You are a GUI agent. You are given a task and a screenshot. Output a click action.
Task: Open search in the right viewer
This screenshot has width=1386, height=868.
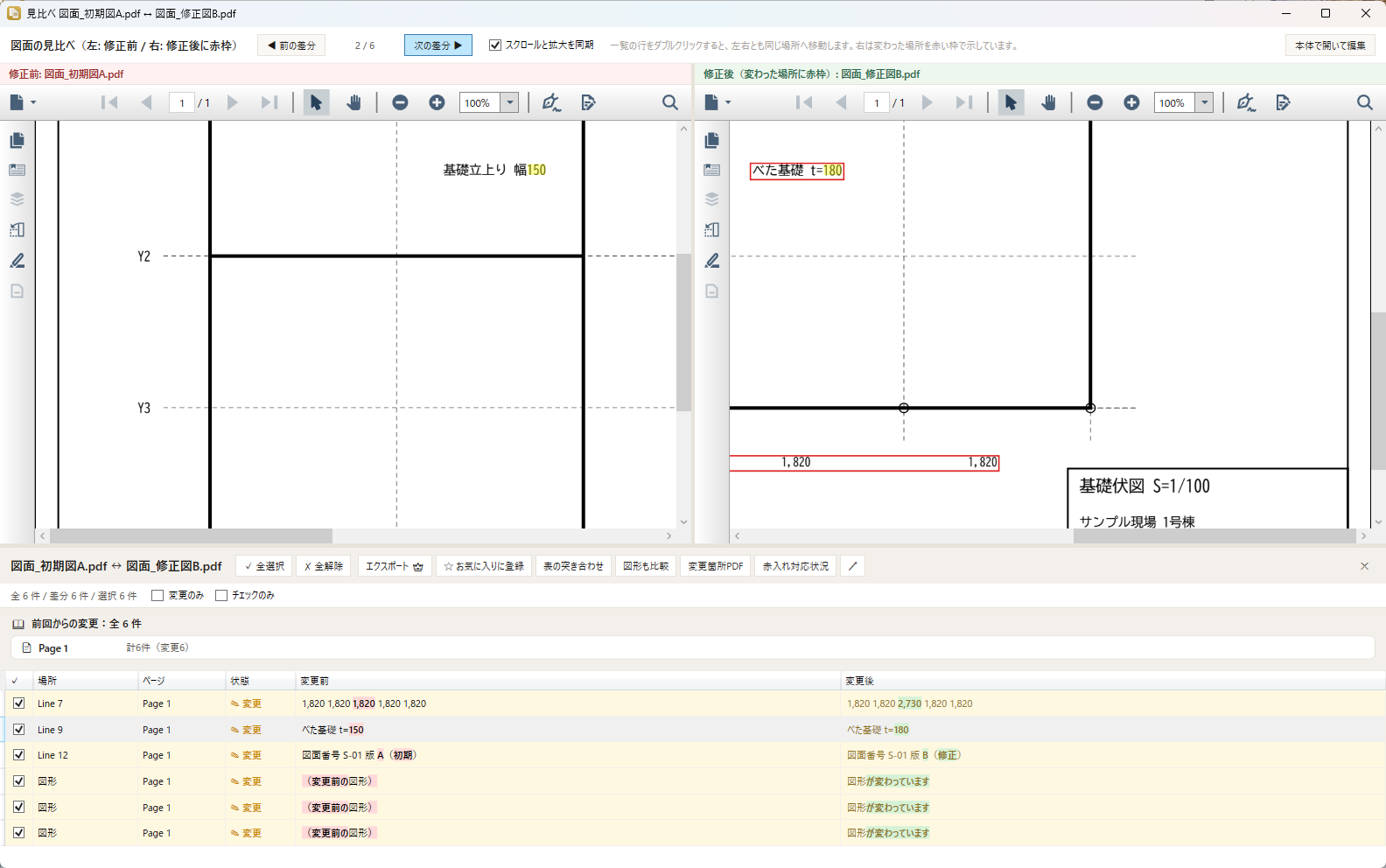click(1365, 102)
